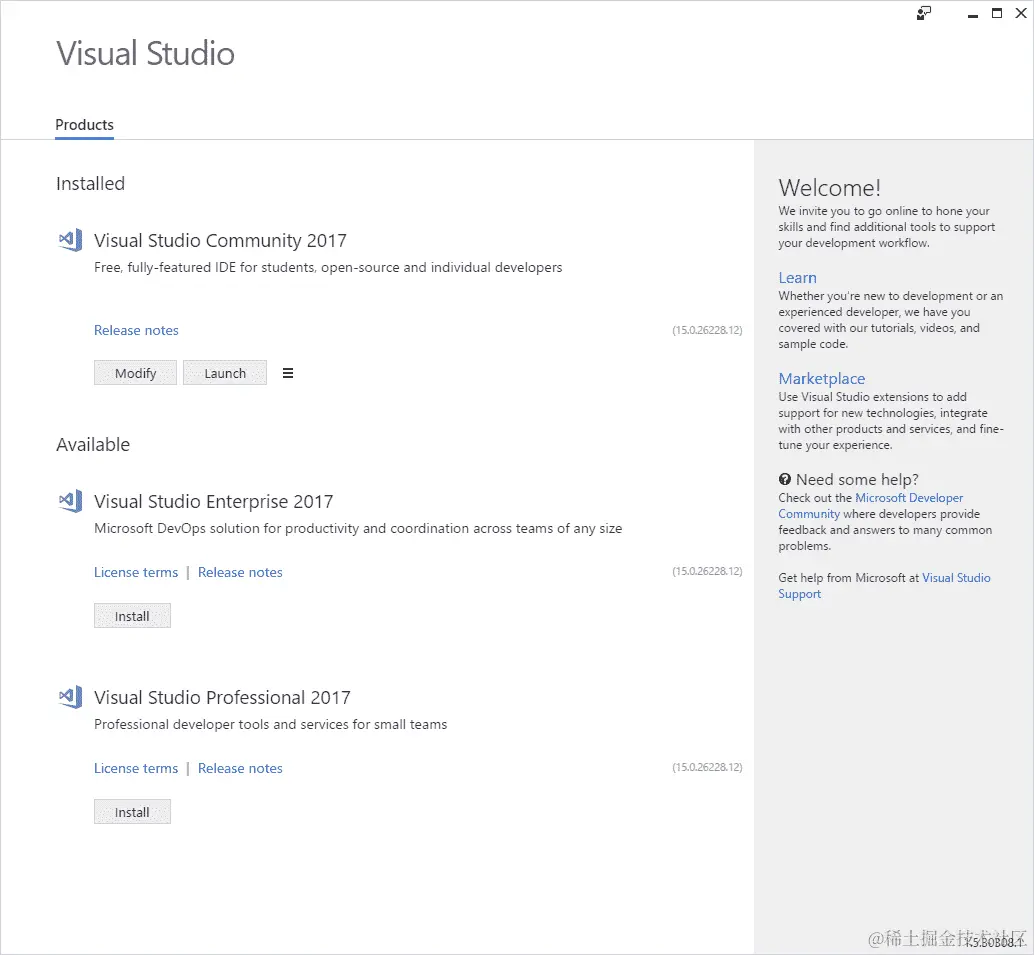1034x955 pixels.
Task: Click the Modify button for Community 2017
Action: 135,373
